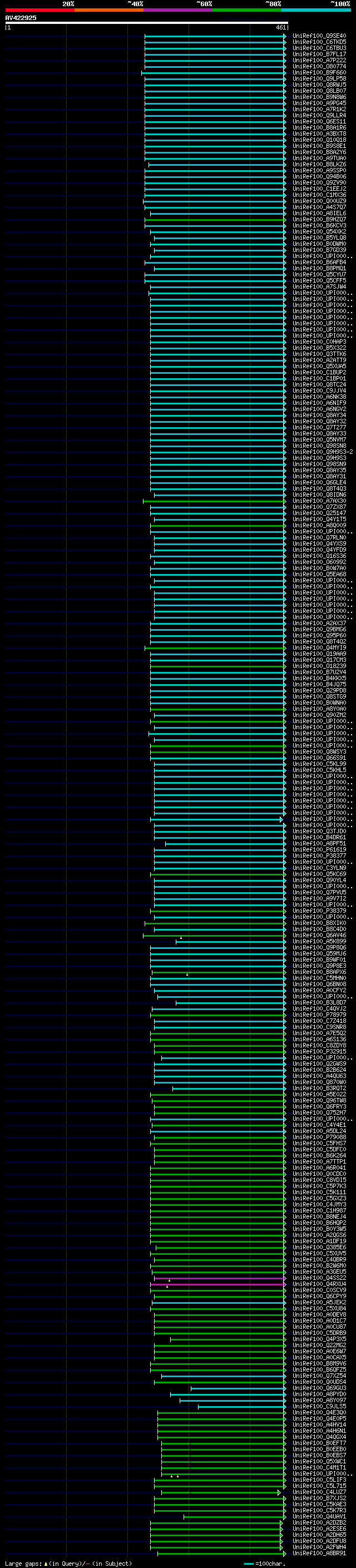Image resolution: width=356 pixels, height=1568 pixels.
Task: Open hit UniRef100_P78979
Action: pos(319,1015)
